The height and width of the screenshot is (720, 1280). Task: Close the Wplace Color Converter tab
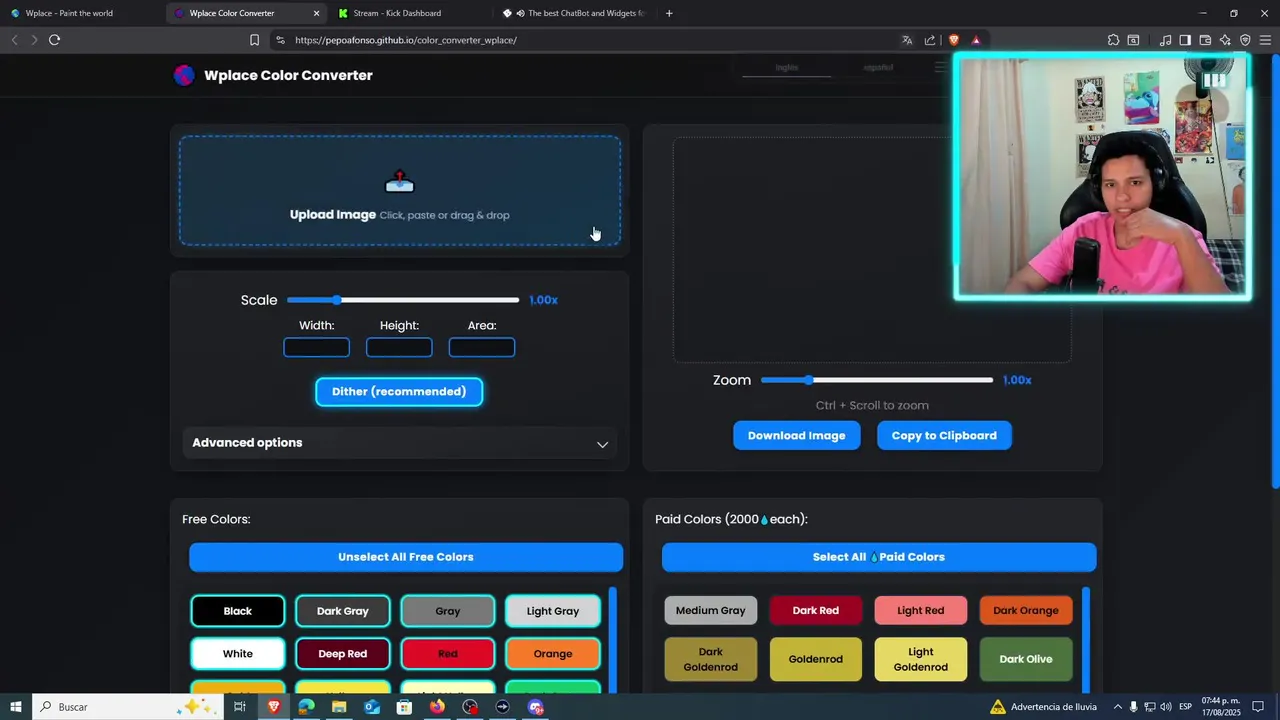coord(317,13)
